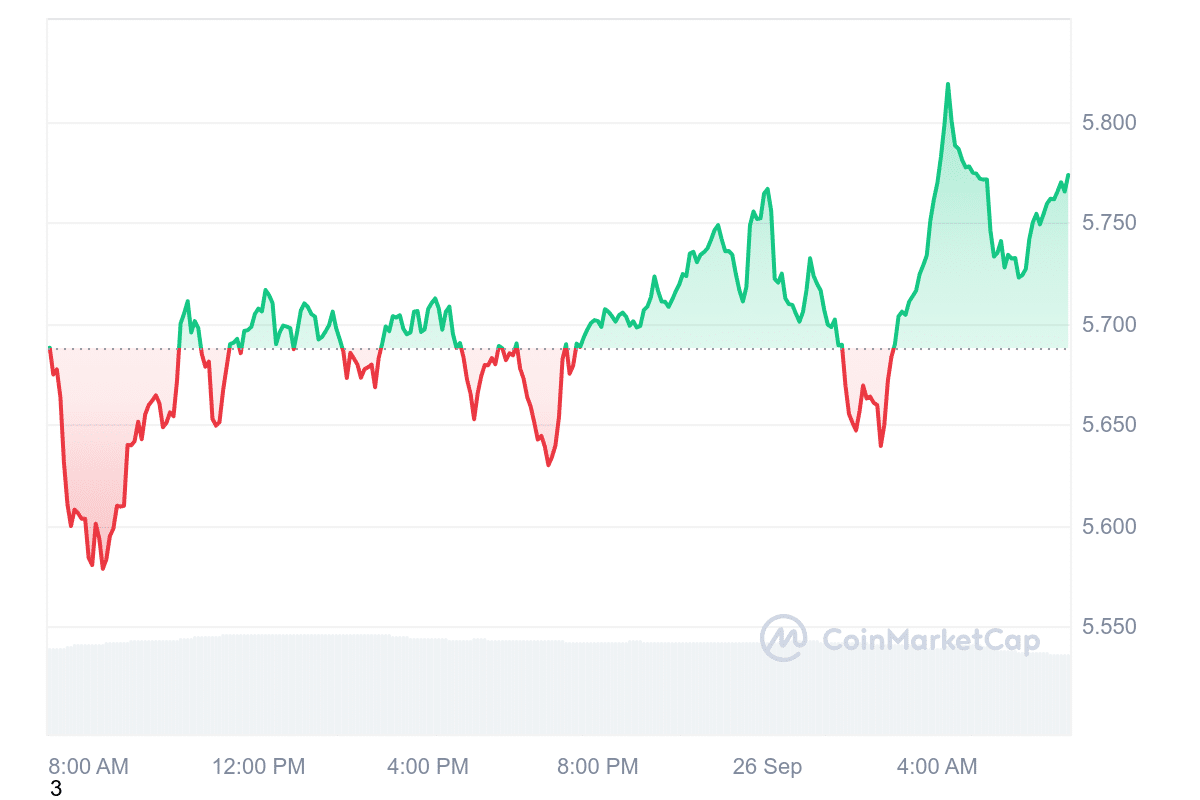
Task: Click the number 3 below the chart
Action: pyautogui.click(x=56, y=789)
